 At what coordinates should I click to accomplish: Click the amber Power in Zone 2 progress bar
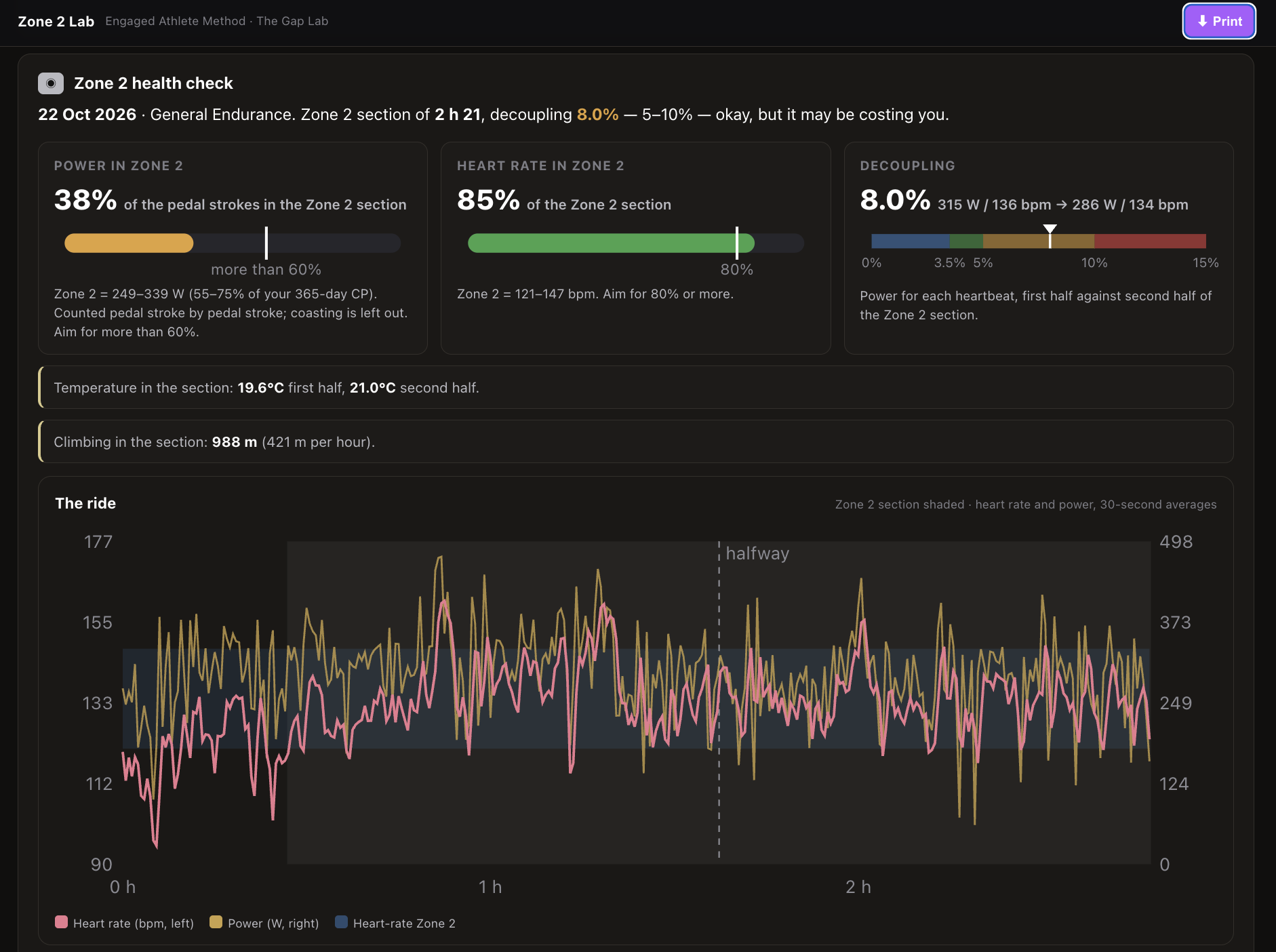129,243
